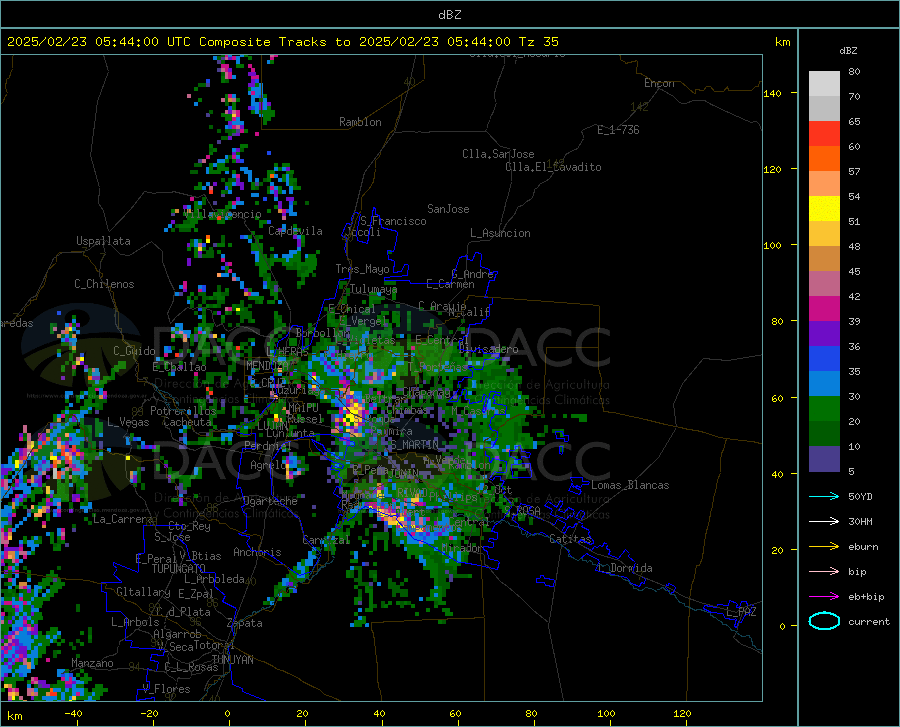This screenshot has width=900, height=727.
Task: Pick the red 60–65 dBZ legend swatch
Action: pyautogui.click(x=824, y=134)
